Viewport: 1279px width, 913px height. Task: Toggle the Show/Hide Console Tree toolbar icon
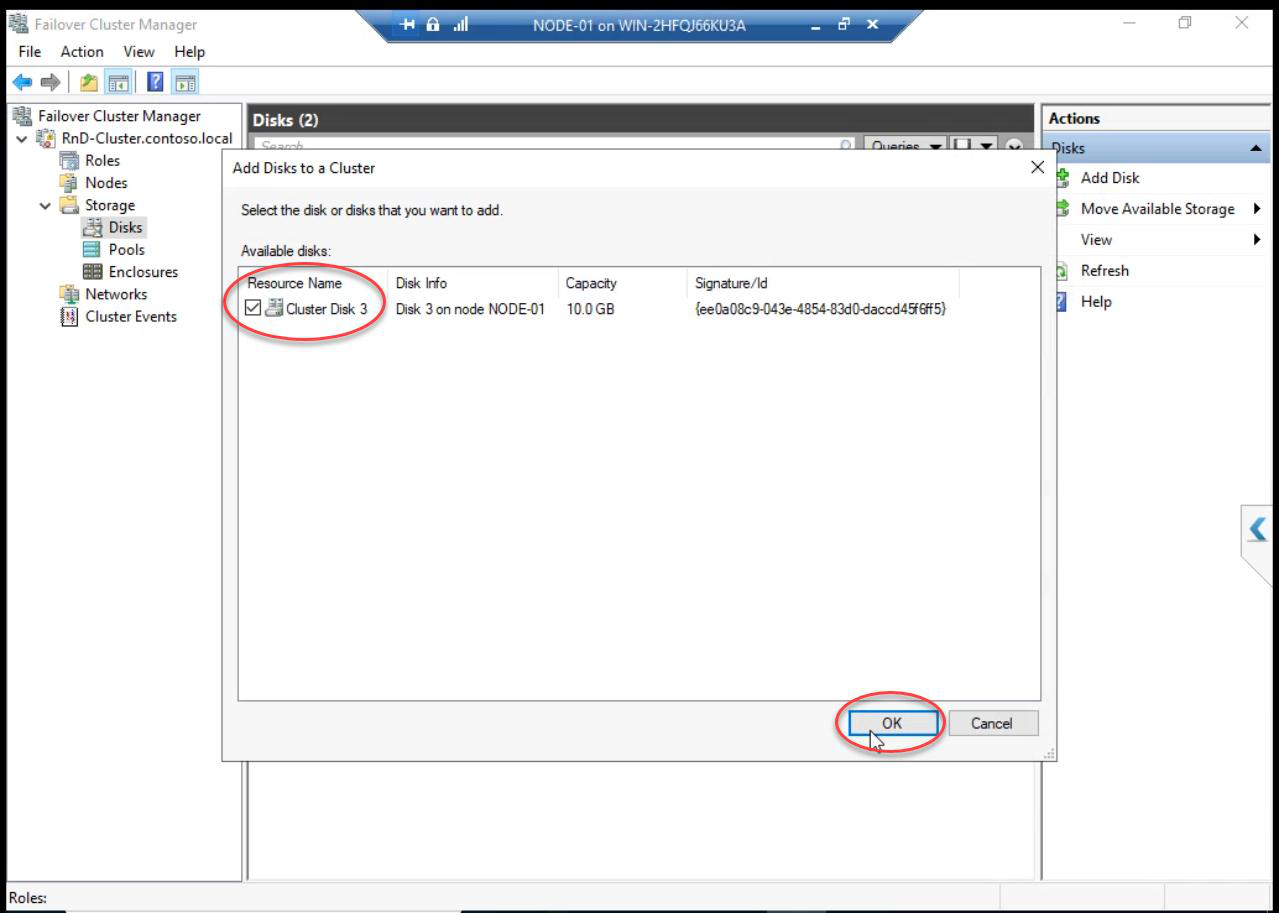118,82
